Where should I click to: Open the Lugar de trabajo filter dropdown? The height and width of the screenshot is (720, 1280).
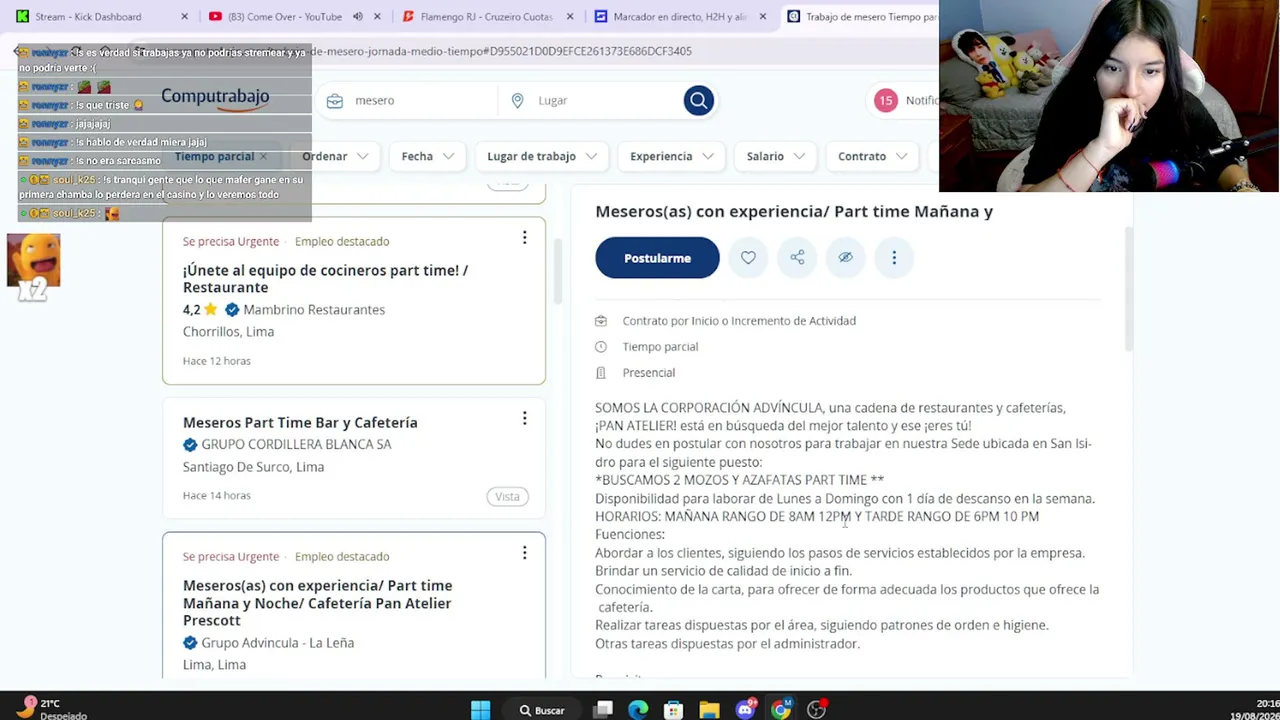[x=541, y=156]
